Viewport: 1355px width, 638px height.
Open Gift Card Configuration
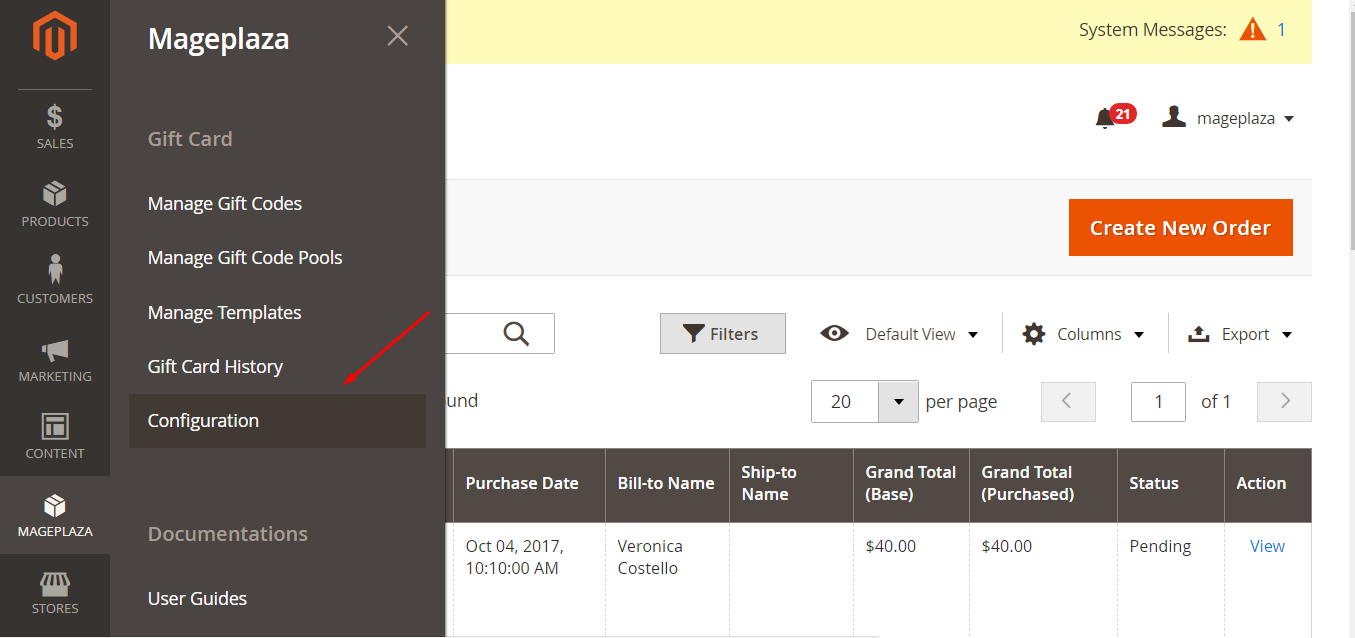[277, 421]
